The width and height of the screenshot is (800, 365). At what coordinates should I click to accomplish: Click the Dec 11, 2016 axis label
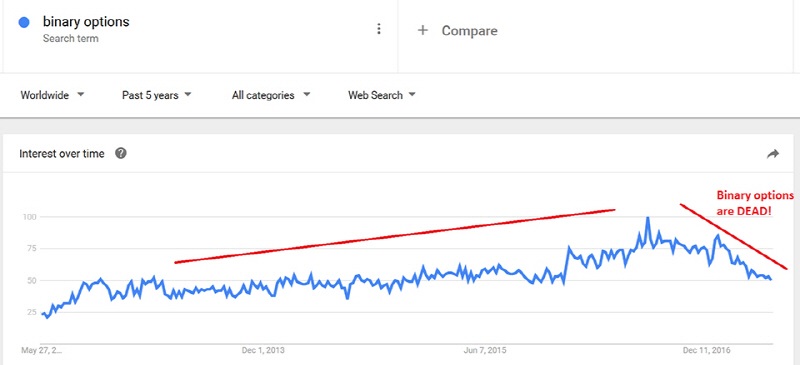point(706,351)
